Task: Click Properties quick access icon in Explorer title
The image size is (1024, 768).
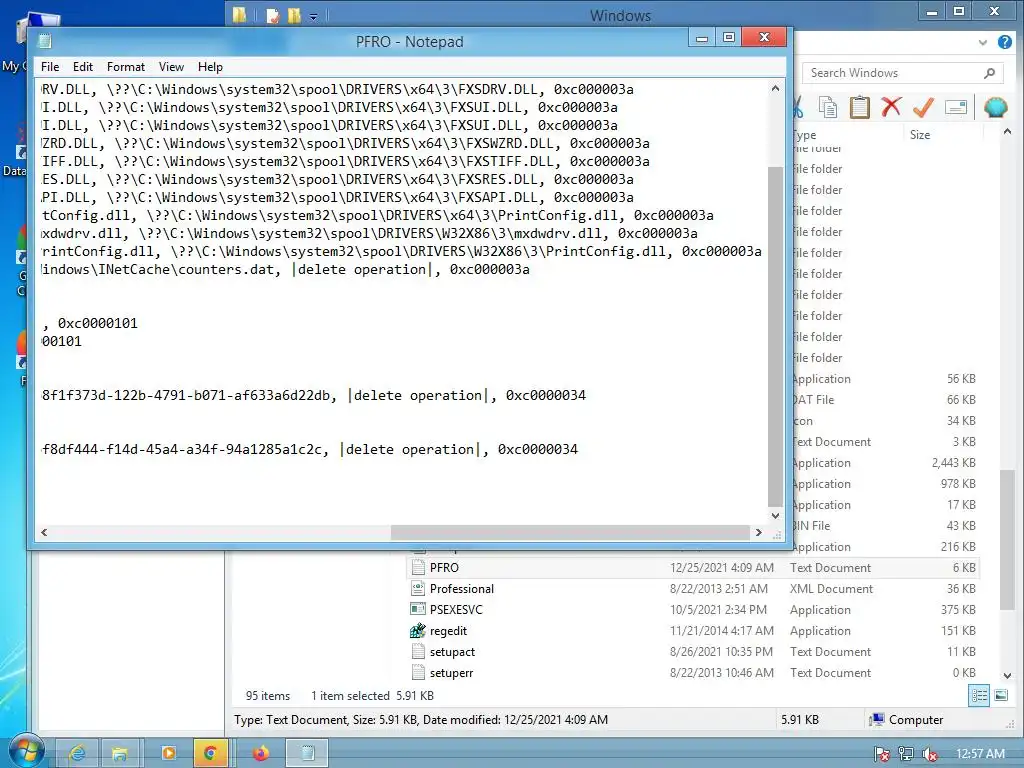Action: tap(272, 16)
